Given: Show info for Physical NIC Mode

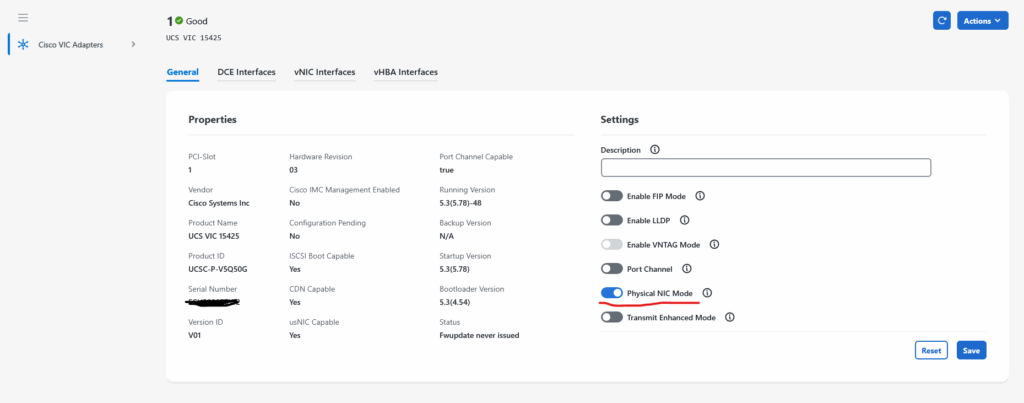Looking at the screenshot, I should point(707,293).
